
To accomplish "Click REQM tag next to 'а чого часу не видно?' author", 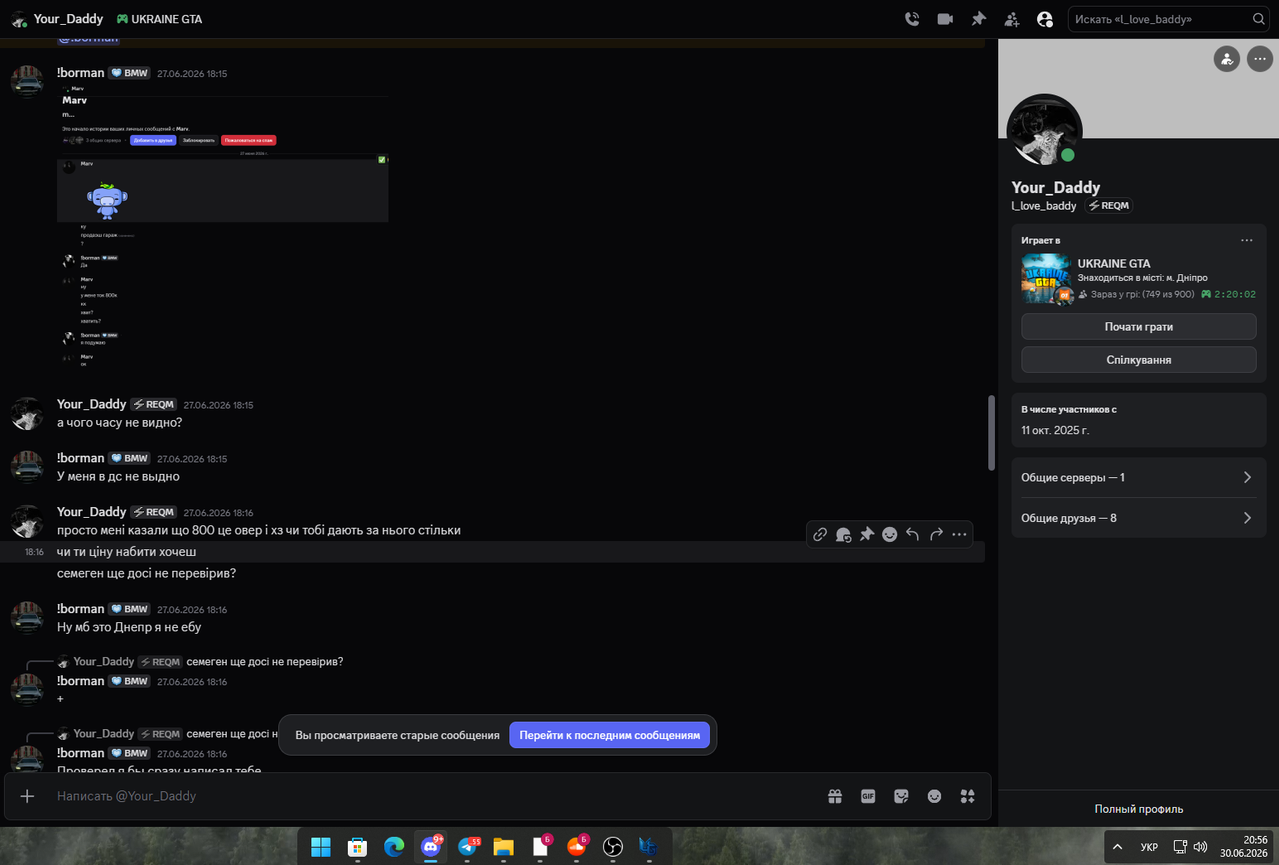I will pos(154,405).
